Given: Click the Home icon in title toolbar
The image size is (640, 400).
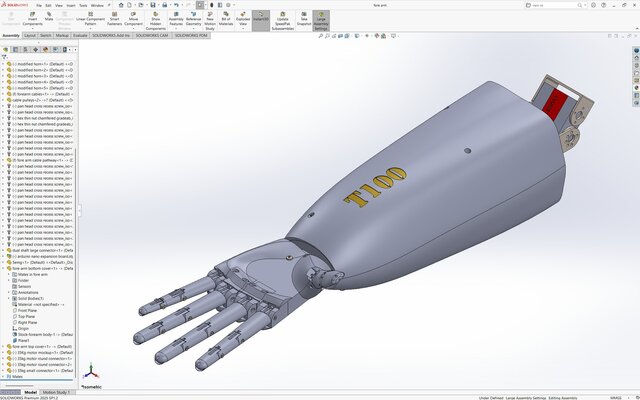Looking at the screenshot, I should coord(121,5).
